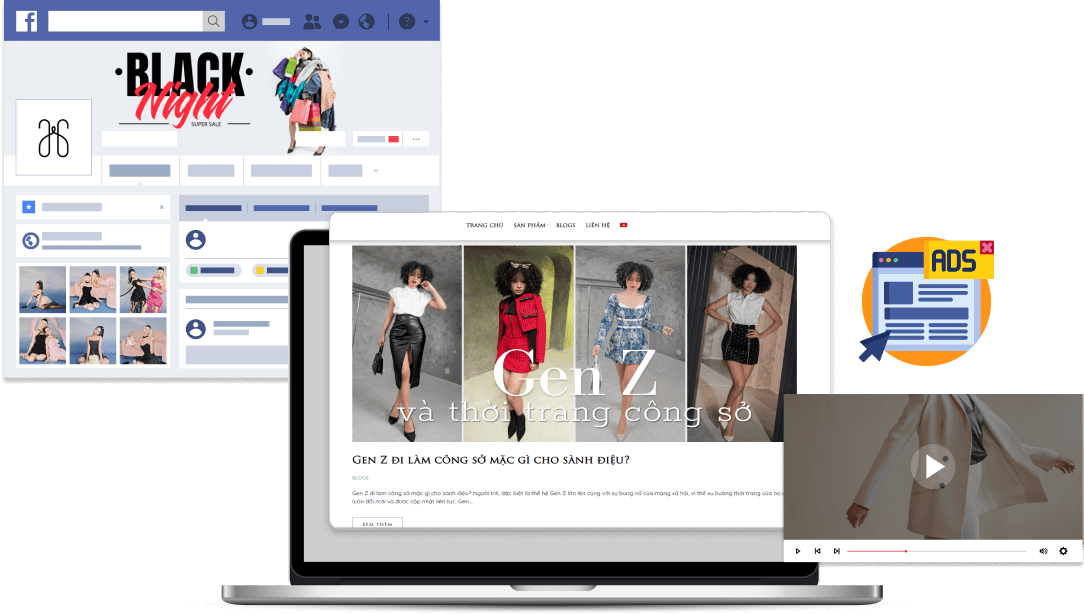Skip to next track in video player
This screenshot has width=1084, height=614.
pos(837,551)
